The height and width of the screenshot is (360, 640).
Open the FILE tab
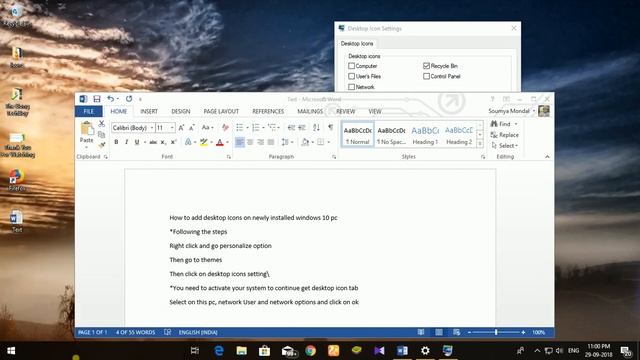(x=89, y=111)
